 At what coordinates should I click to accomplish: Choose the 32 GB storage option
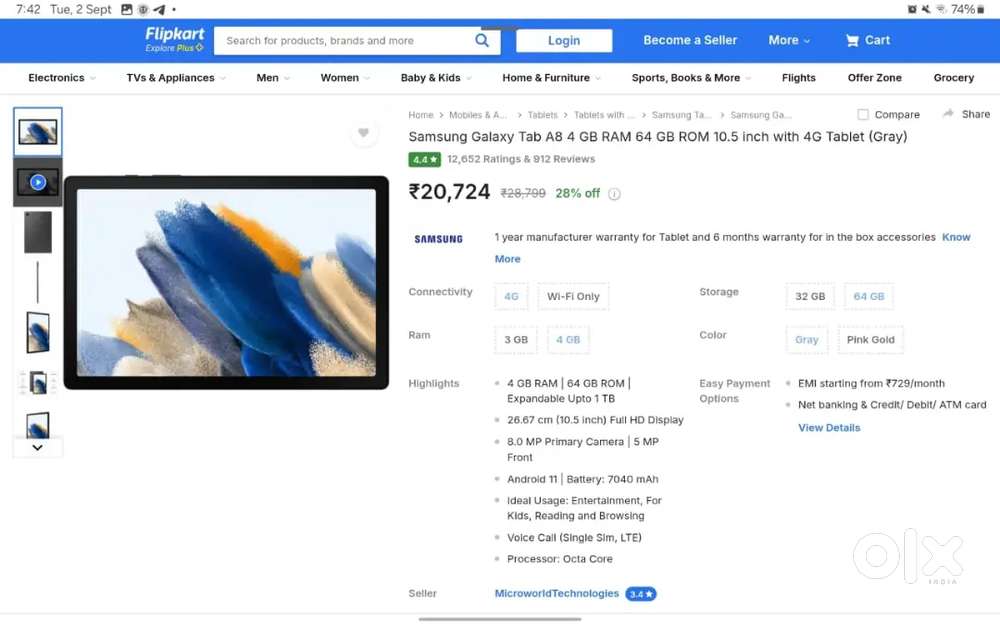pyautogui.click(x=809, y=297)
